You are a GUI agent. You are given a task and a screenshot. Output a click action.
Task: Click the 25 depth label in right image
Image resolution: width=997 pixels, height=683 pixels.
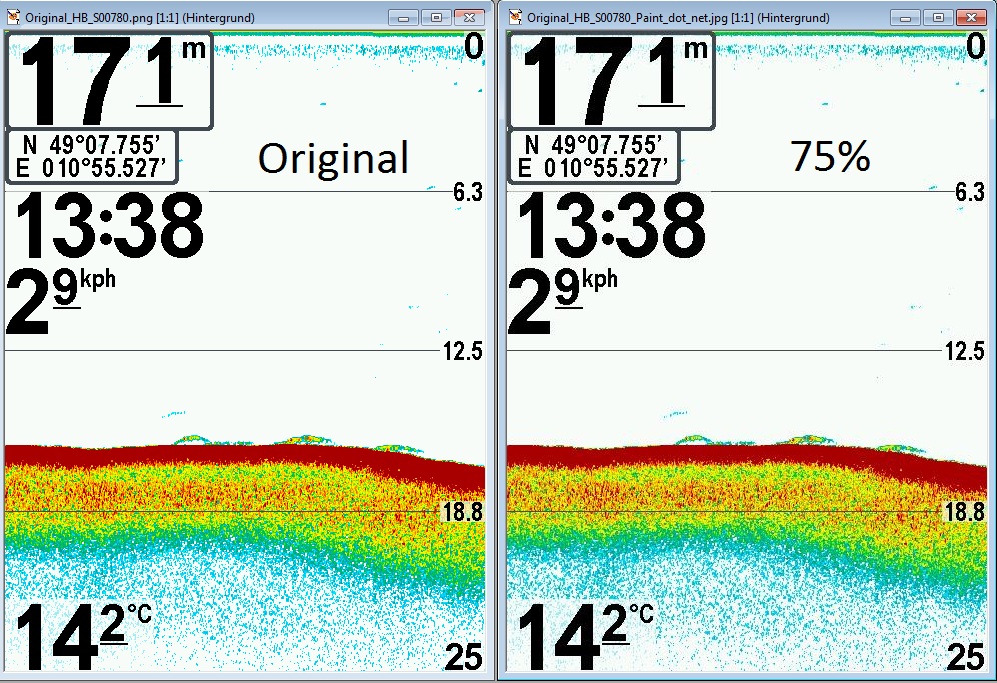click(965, 657)
